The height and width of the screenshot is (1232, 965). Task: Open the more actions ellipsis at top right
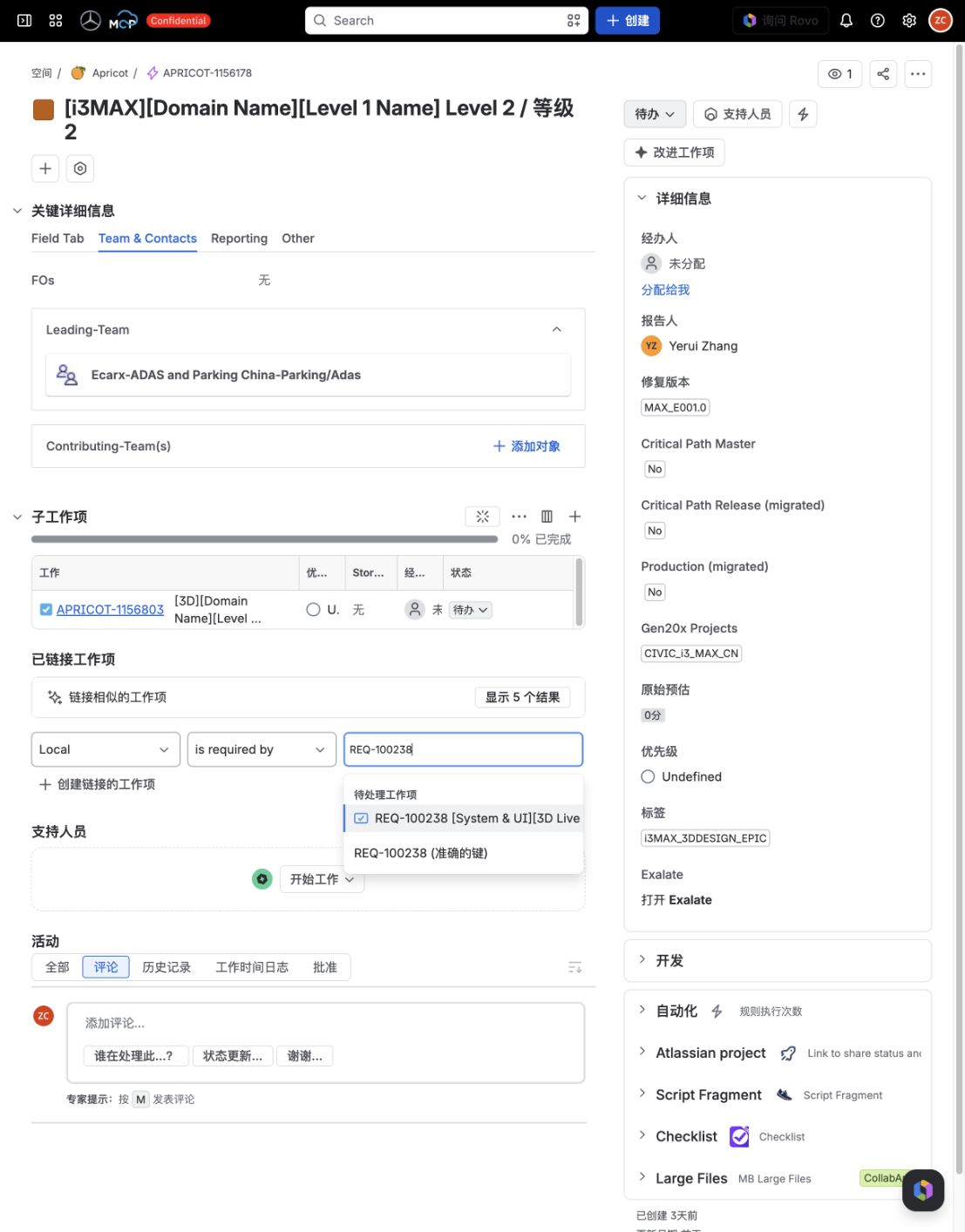(918, 74)
